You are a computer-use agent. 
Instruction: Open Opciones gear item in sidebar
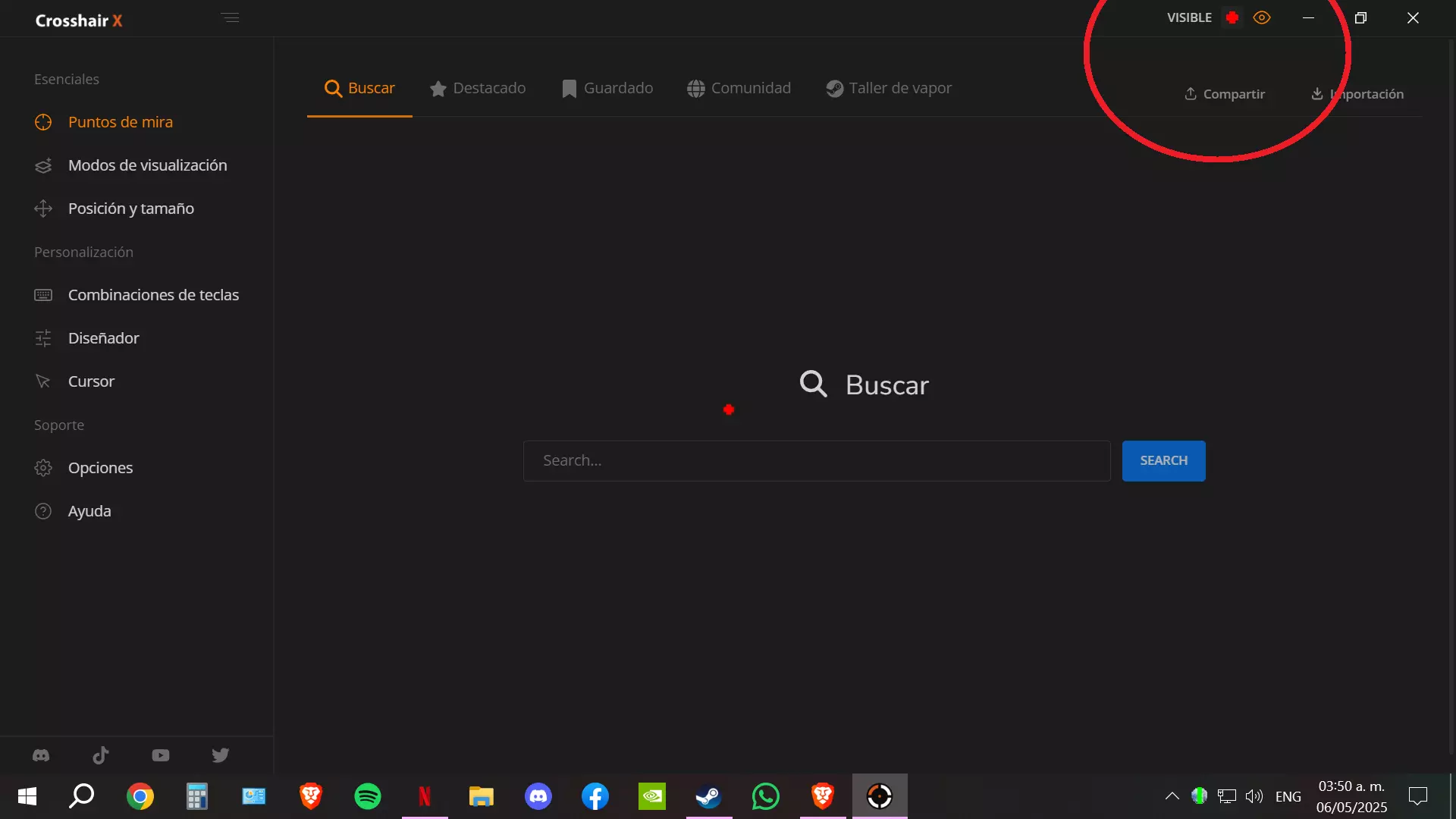pos(100,468)
